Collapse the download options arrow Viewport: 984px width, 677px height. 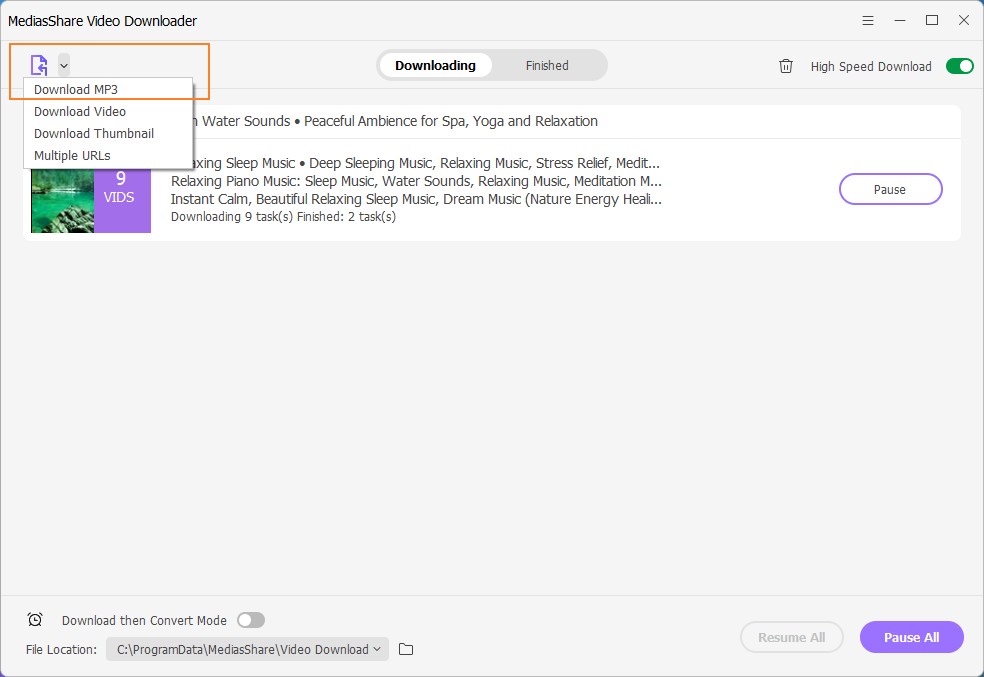64,66
